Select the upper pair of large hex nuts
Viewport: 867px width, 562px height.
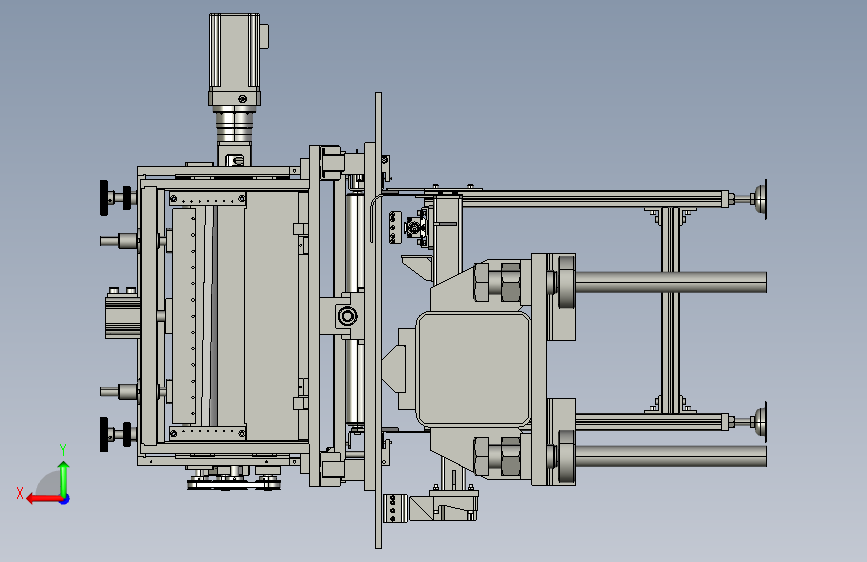click(x=497, y=282)
